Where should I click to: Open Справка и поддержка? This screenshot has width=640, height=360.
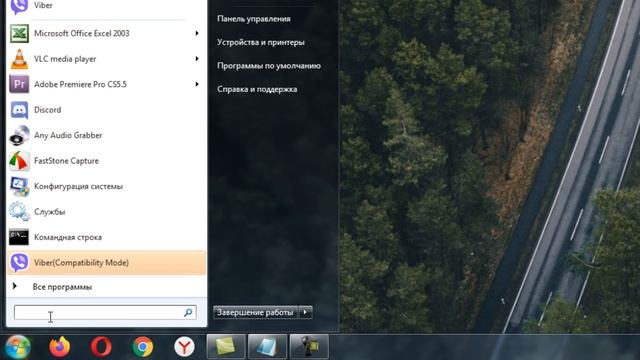point(257,89)
